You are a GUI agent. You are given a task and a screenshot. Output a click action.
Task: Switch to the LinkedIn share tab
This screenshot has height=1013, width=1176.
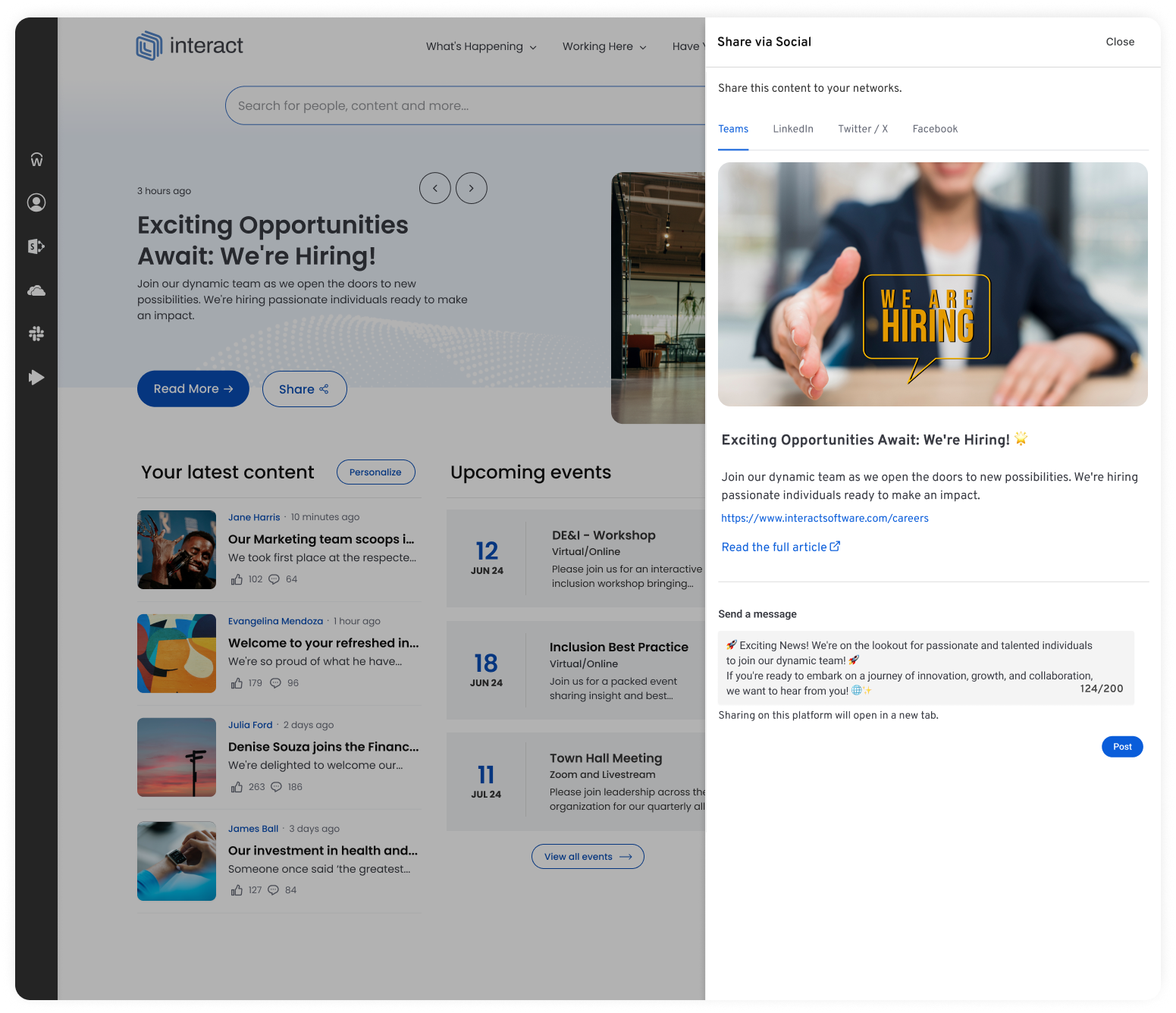[x=793, y=129]
